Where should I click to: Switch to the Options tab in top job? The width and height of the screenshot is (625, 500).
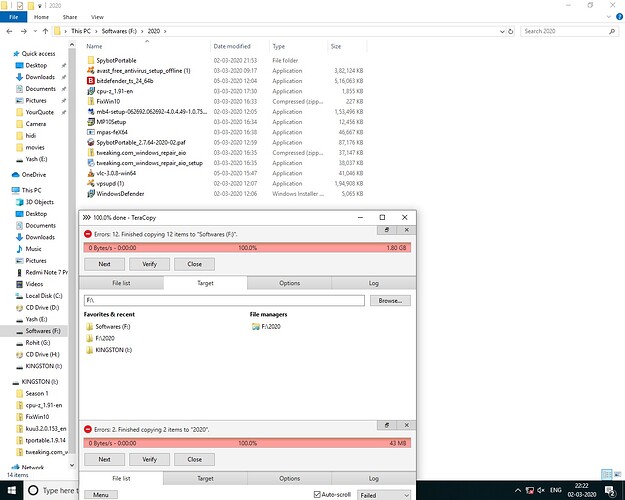289,283
